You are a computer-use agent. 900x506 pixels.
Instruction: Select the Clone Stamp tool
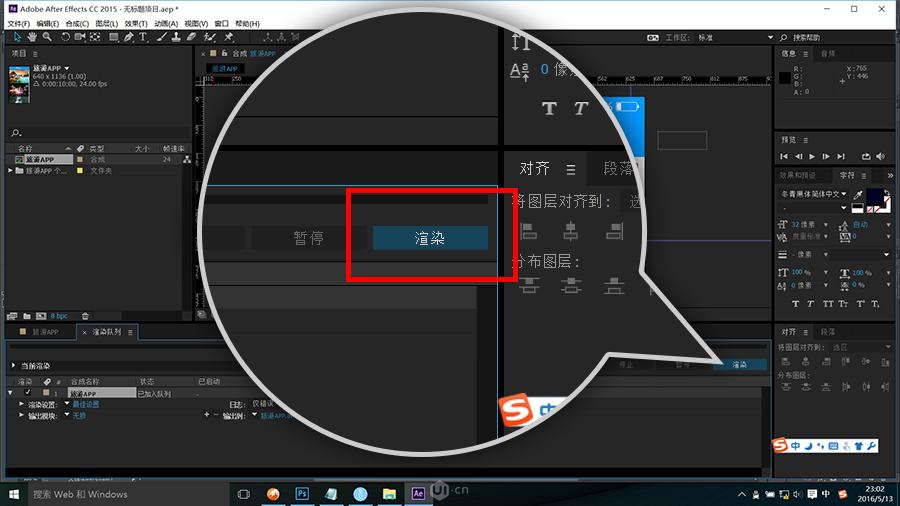176,37
